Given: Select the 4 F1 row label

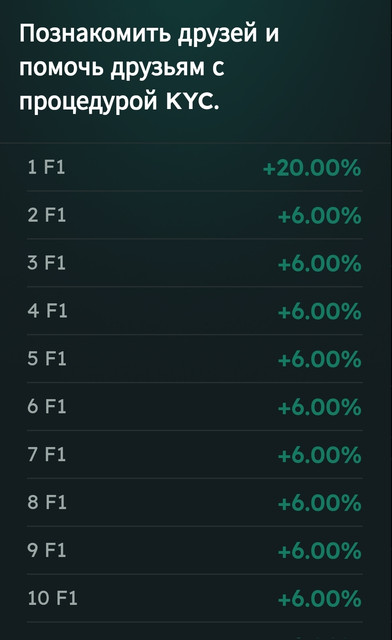Looking at the screenshot, I should click(47, 311).
